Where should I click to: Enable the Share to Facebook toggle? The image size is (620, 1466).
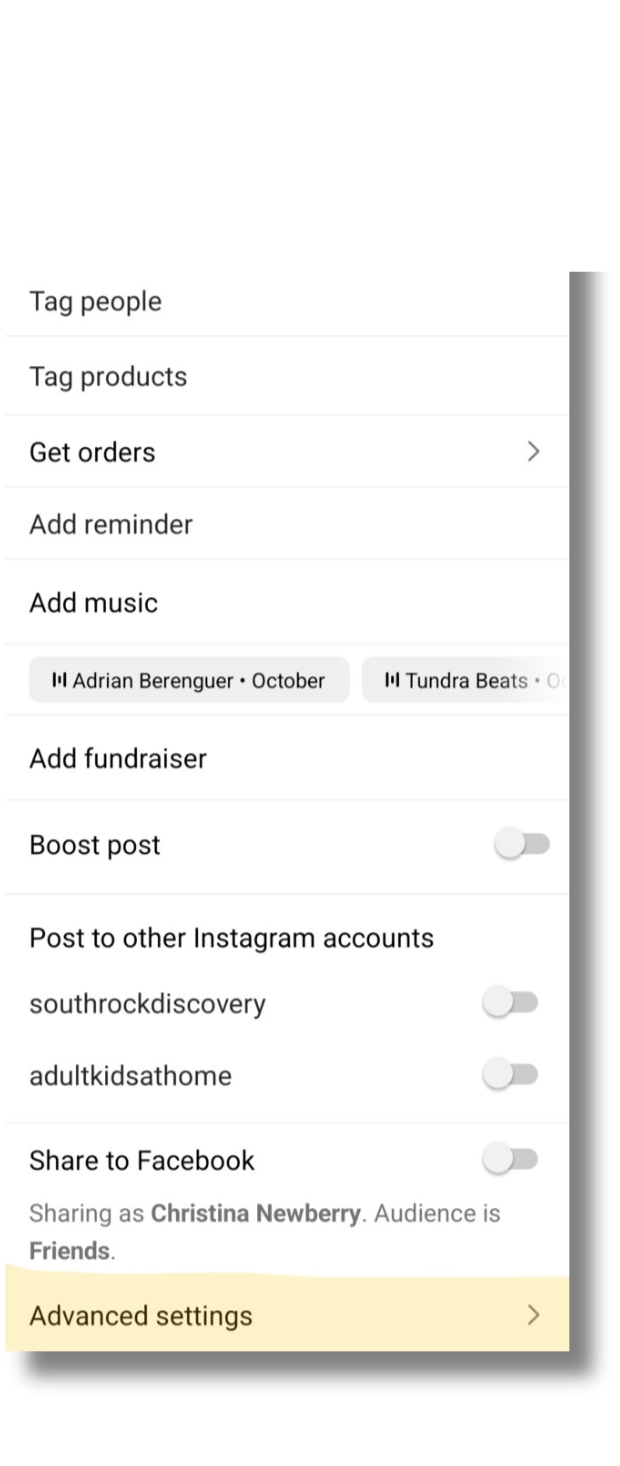[510, 1160]
